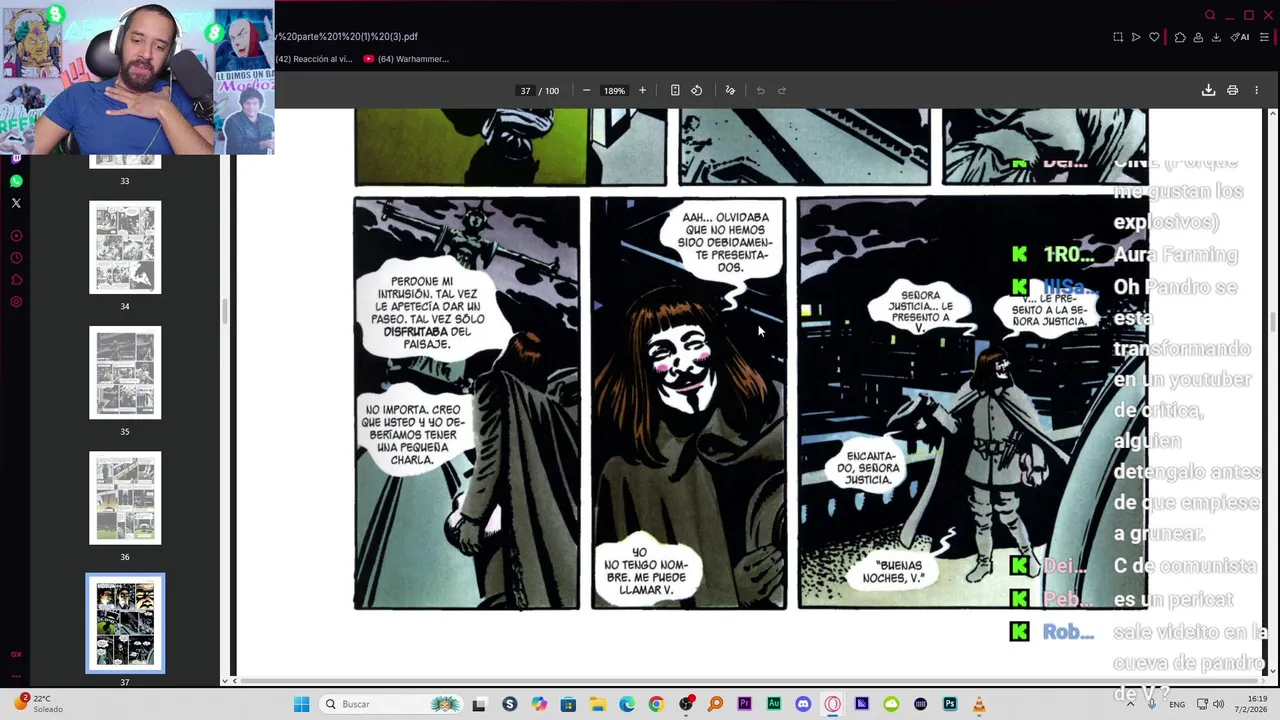
Task: Expand hidden system tray icons chevron
Action: (x=1131, y=704)
